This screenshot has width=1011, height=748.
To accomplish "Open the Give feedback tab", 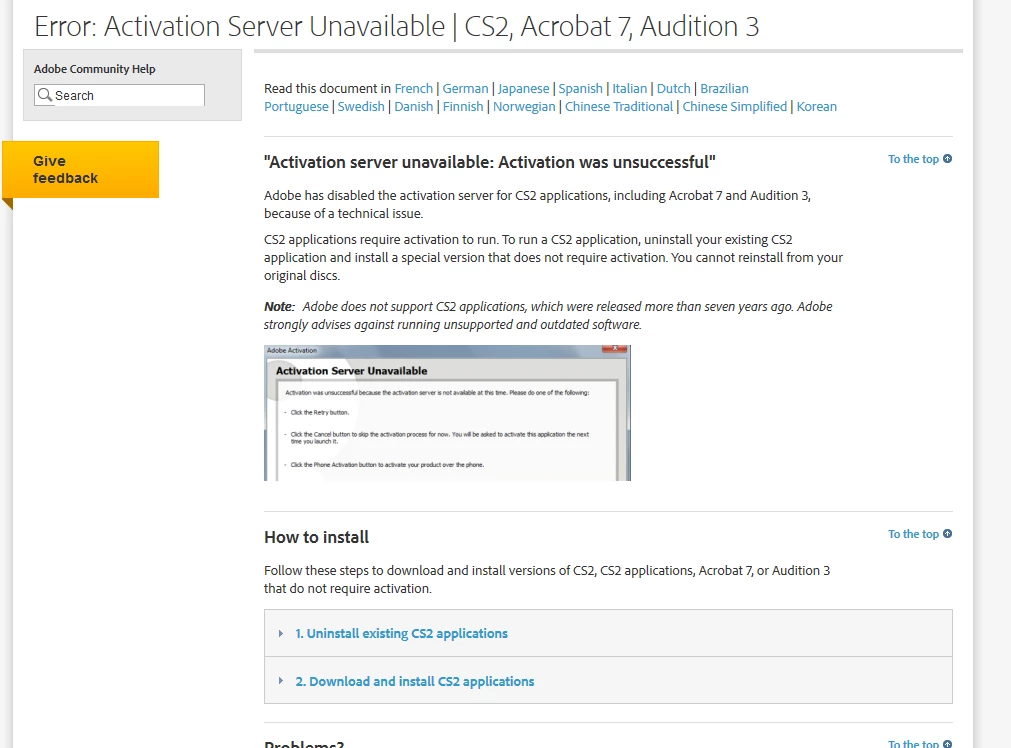I will [81, 170].
